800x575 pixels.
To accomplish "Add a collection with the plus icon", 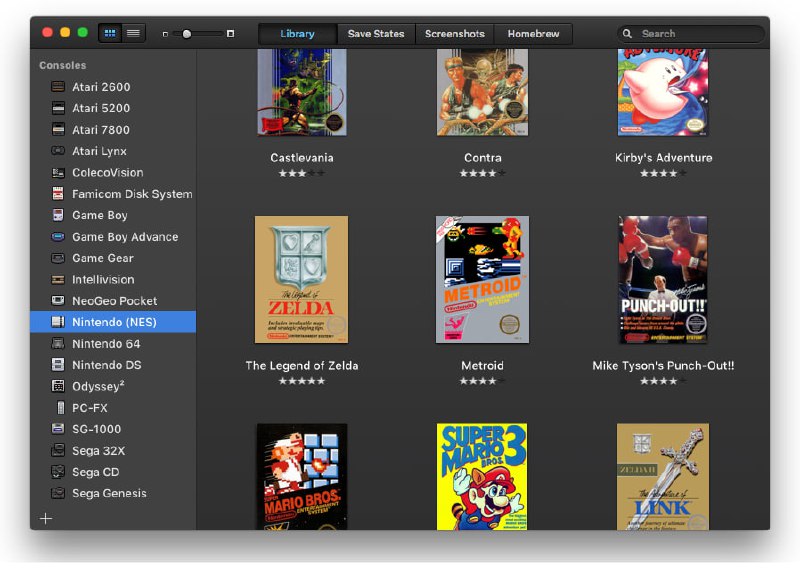I will pos(45,518).
